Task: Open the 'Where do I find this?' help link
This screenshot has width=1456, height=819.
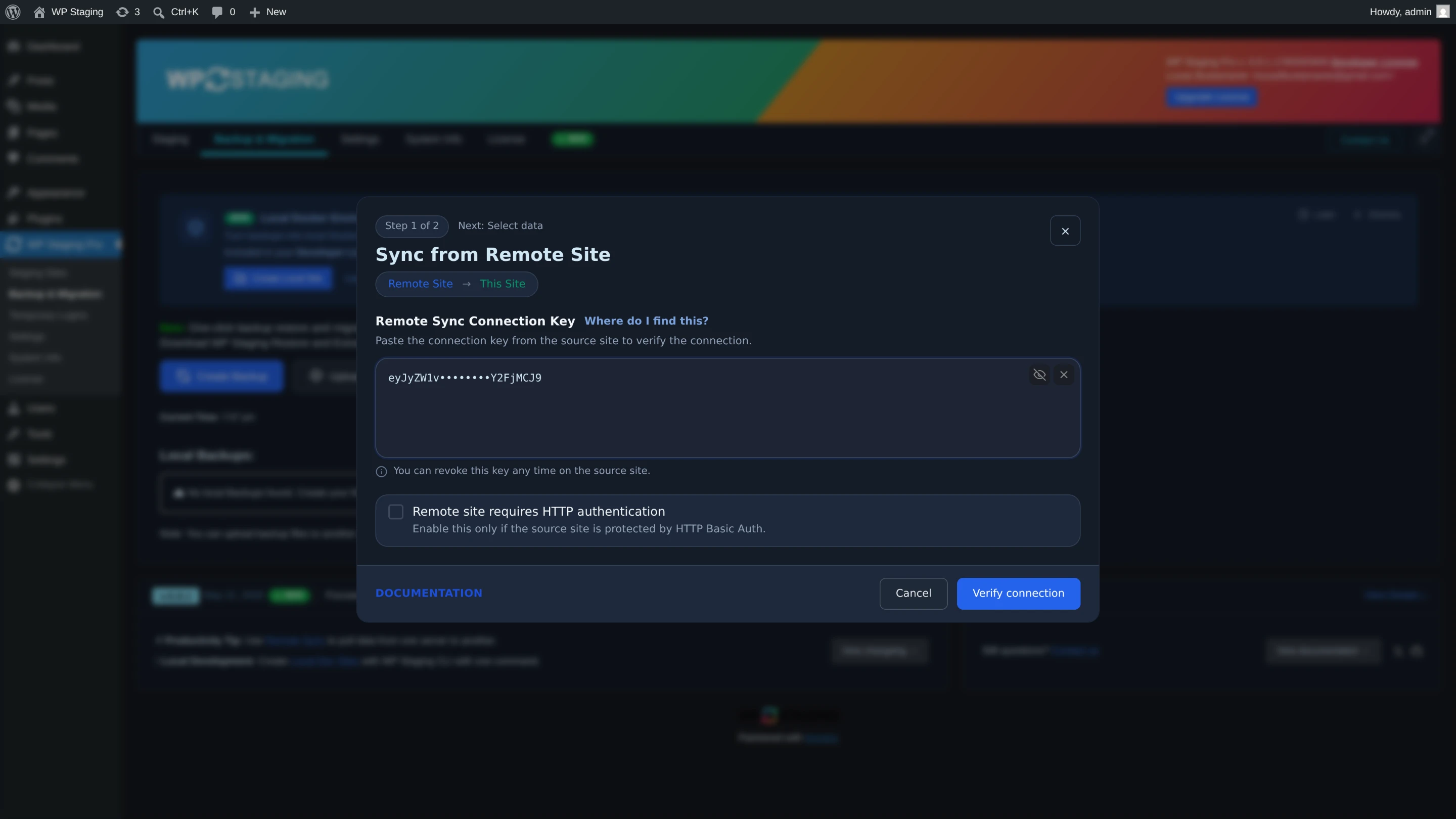Action: point(646,321)
